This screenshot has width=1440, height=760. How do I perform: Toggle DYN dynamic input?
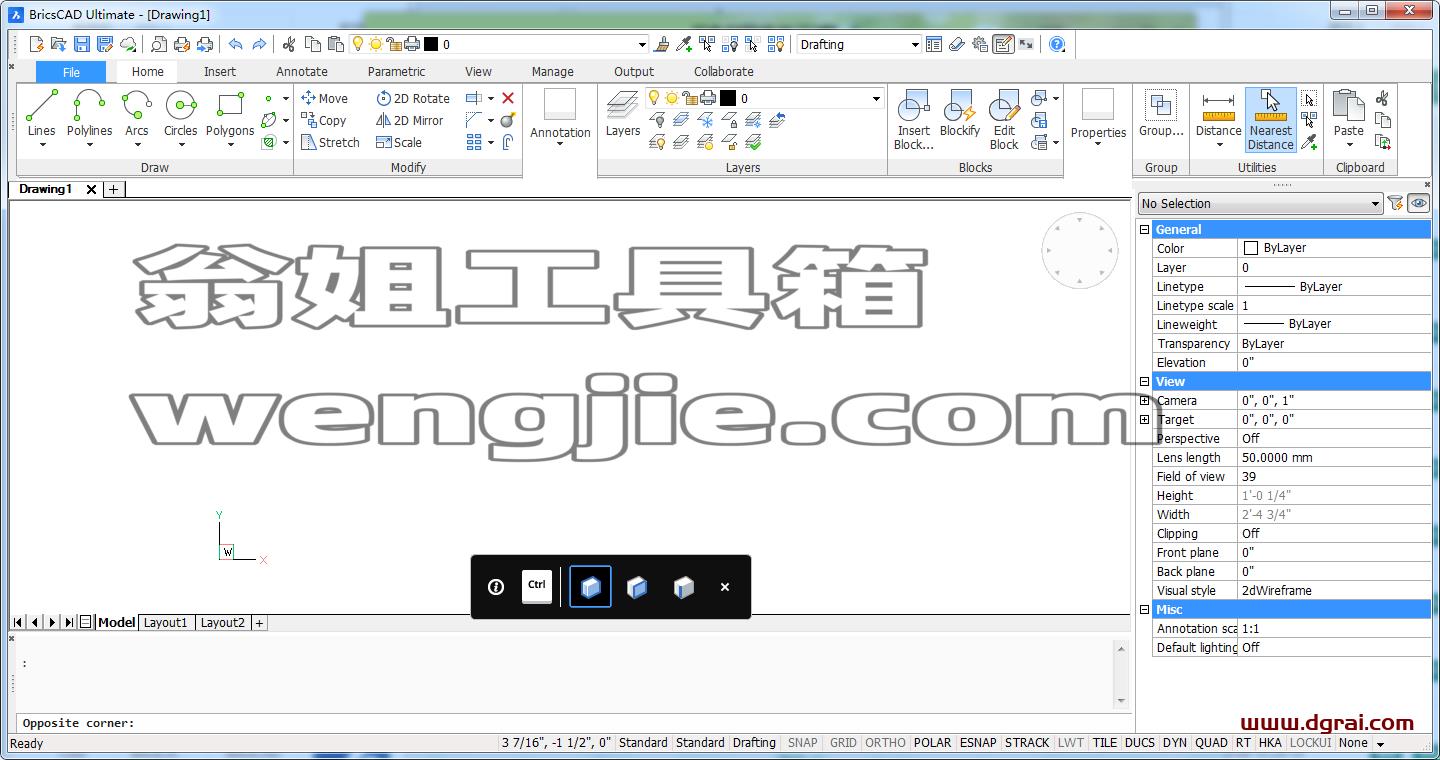pos(1175,743)
